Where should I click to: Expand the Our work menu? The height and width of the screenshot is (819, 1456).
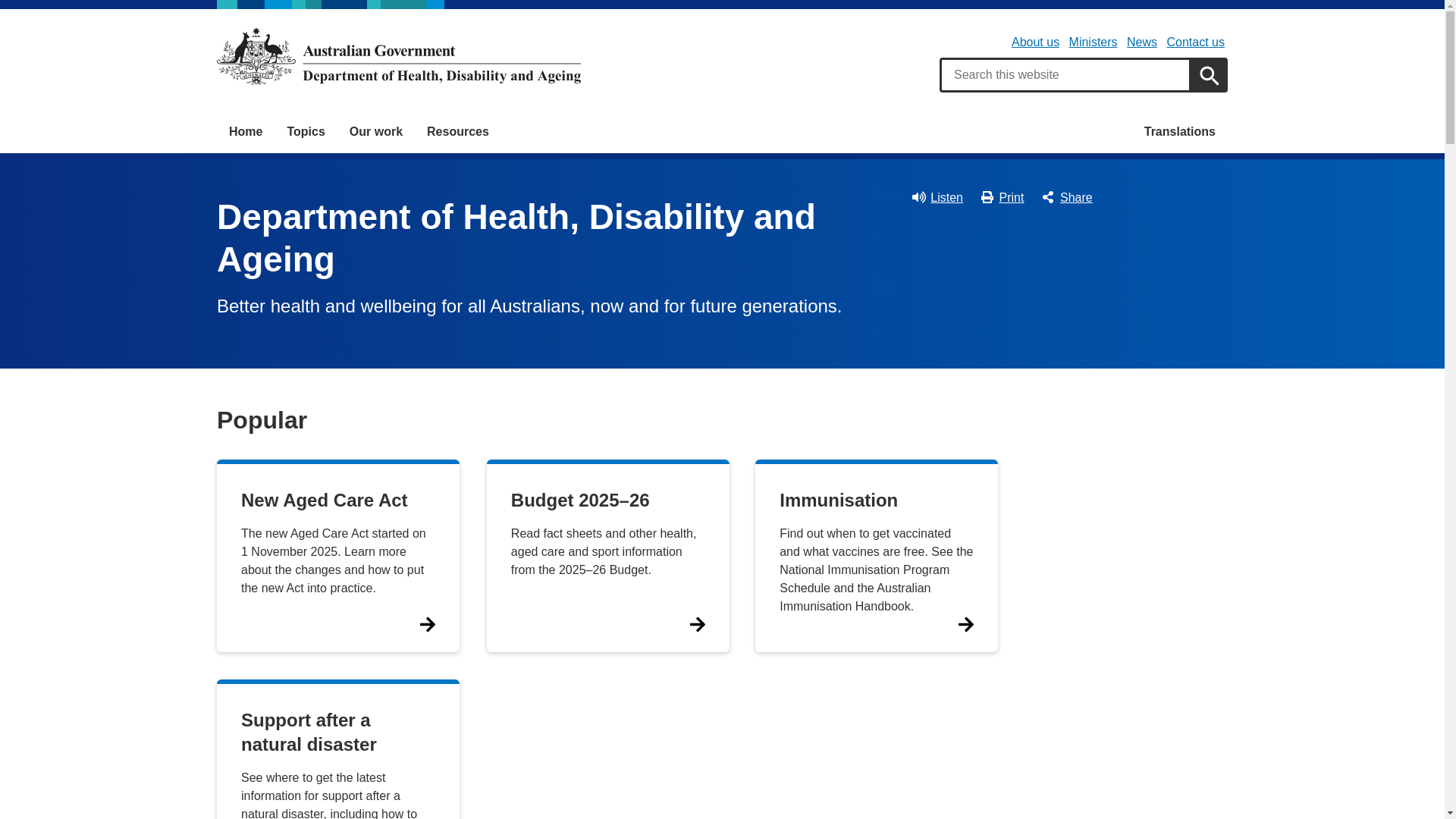click(375, 132)
